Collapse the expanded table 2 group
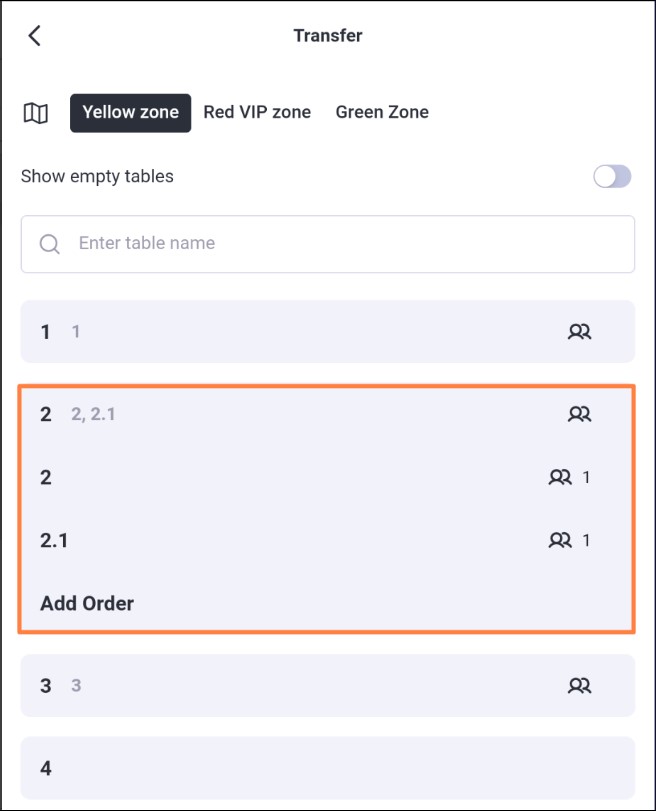This screenshot has width=656, height=811. tap(327, 414)
